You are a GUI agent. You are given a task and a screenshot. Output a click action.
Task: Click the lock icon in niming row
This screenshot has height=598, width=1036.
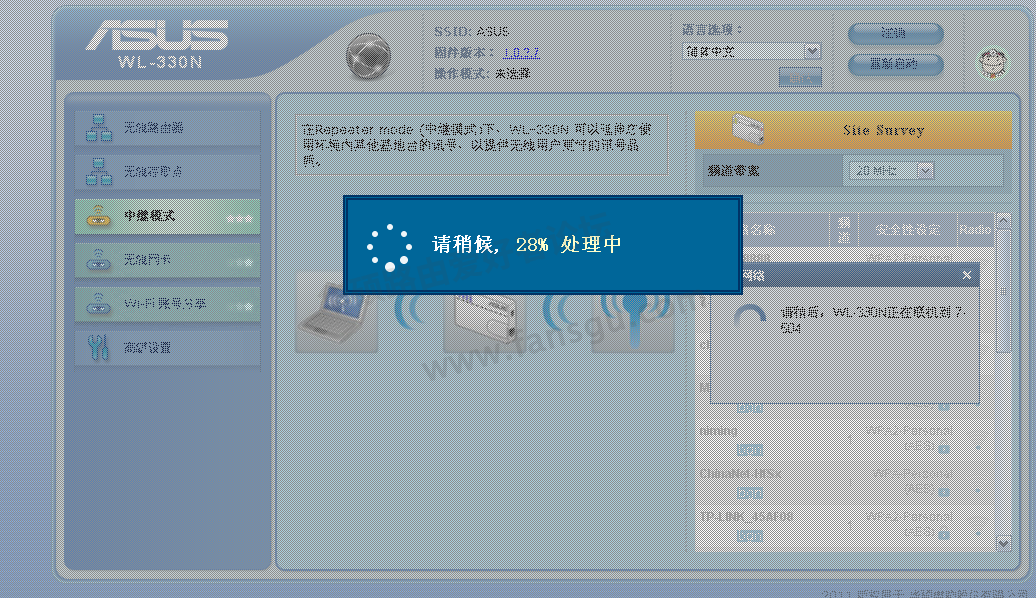944,448
